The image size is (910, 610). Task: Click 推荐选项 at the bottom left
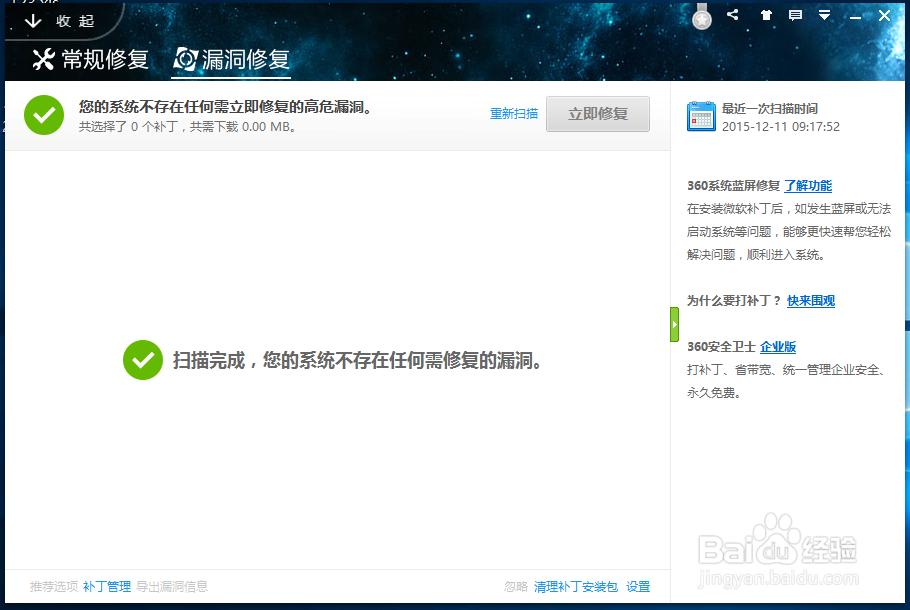(54, 587)
